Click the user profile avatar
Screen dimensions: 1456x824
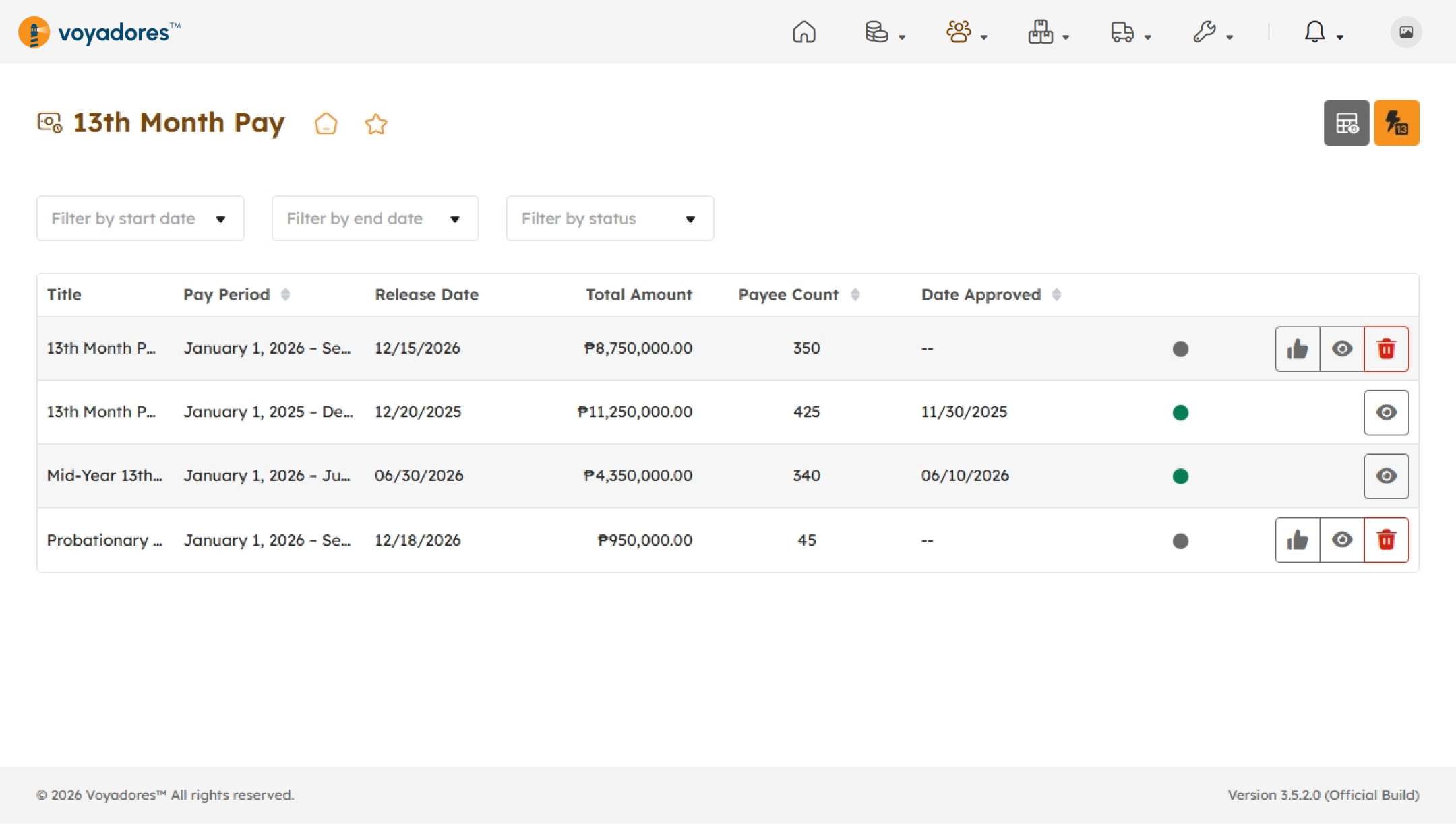[x=1406, y=32]
